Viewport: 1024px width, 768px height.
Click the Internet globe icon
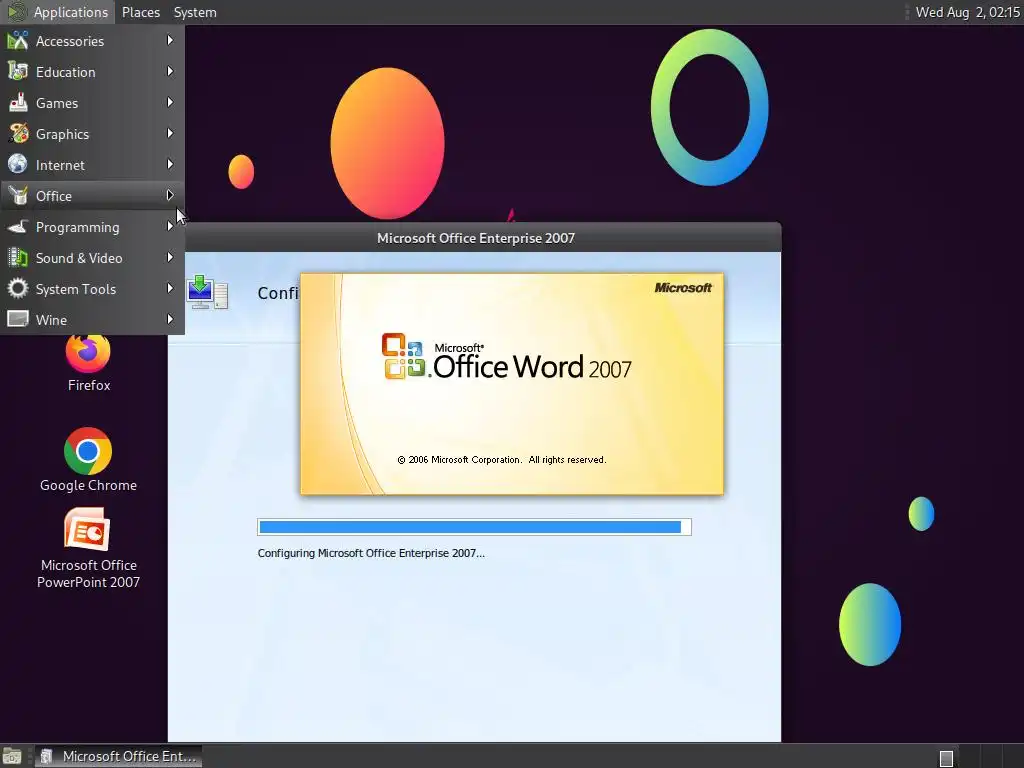click(18, 165)
